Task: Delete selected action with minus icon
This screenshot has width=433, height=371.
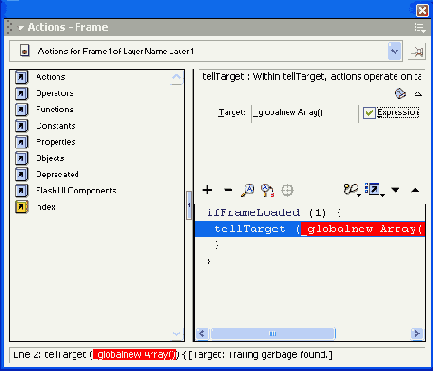Action: pos(228,190)
